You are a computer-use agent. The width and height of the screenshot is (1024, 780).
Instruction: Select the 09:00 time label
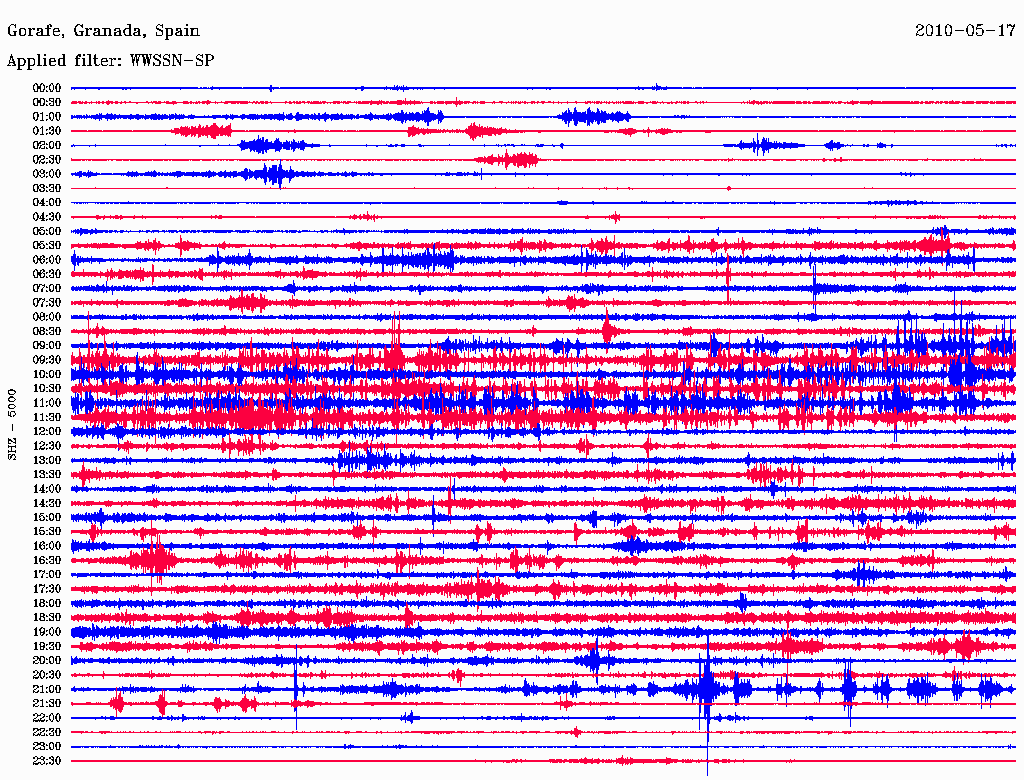pos(46,346)
